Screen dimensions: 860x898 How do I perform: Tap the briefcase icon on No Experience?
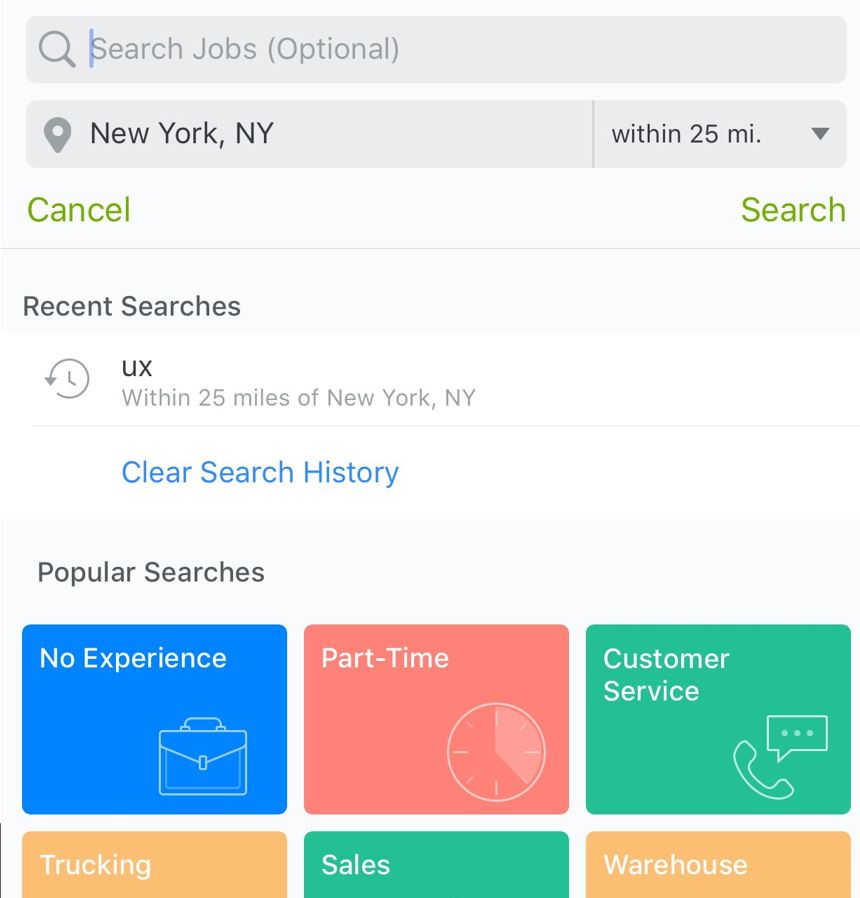[202, 757]
